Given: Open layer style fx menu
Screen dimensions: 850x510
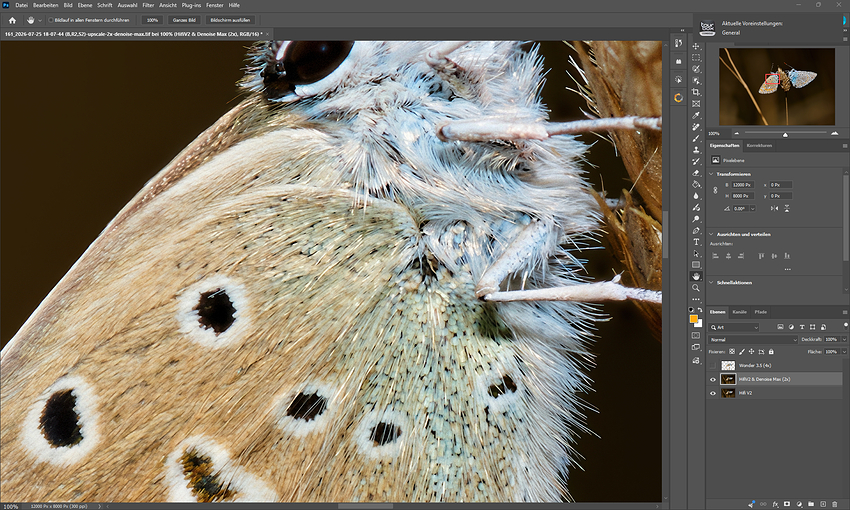Looking at the screenshot, I should [x=776, y=504].
